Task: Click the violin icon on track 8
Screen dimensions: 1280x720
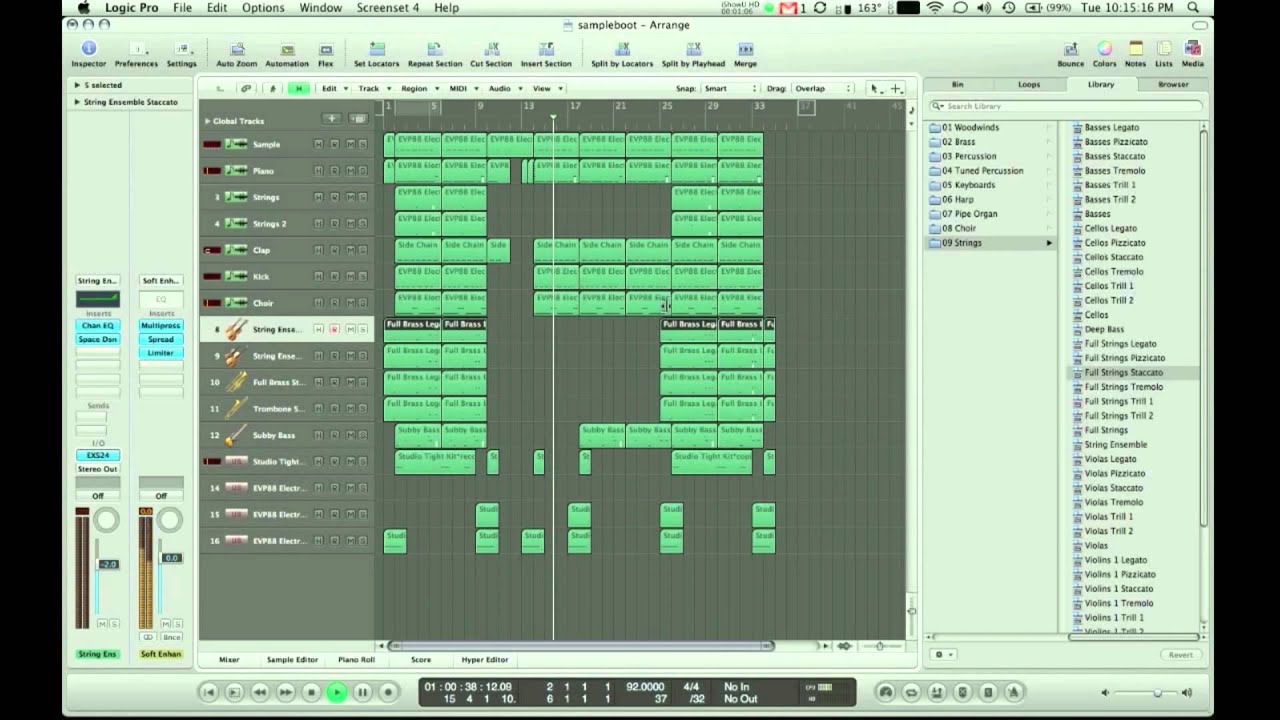Action: (x=236, y=329)
